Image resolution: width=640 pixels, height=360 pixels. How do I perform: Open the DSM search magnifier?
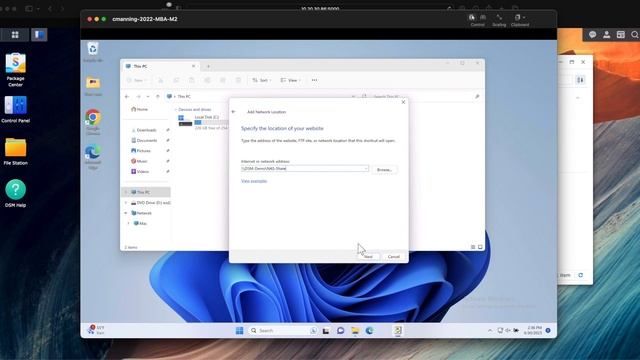pyautogui.click(x=634, y=35)
